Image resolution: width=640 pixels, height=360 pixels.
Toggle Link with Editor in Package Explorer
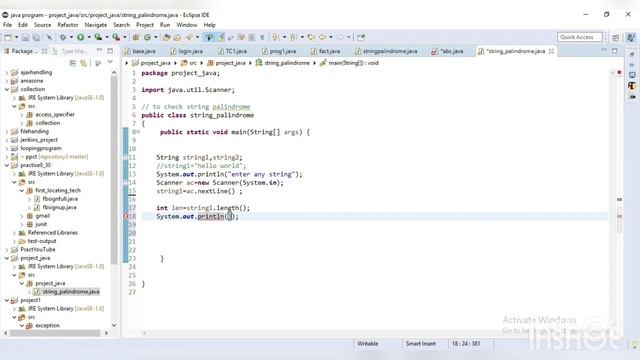(84, 63)
